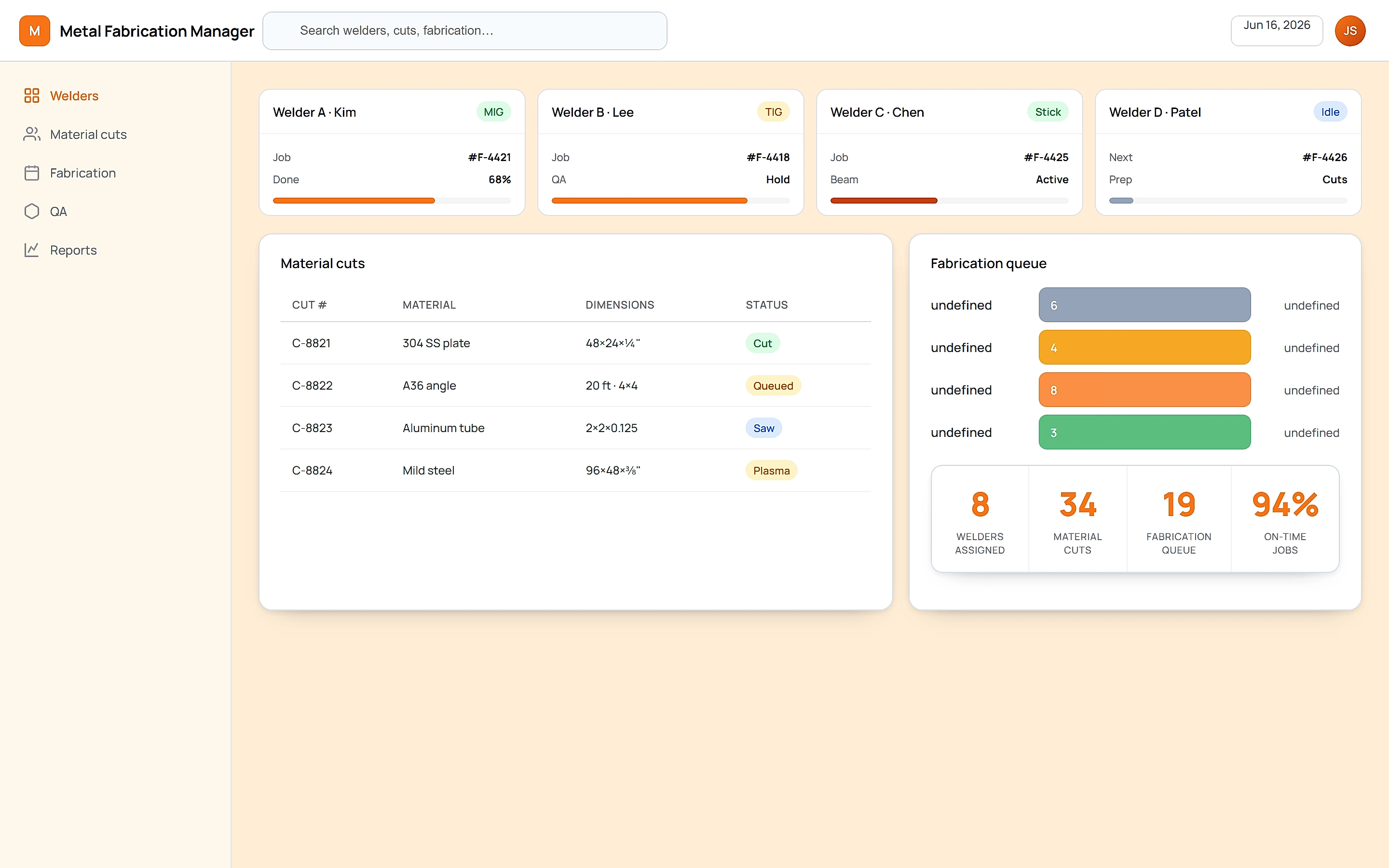This screenshot has width=1389, height=868.
Task: Click the Idle badge on Welder D
Action: pos(1330,112)
